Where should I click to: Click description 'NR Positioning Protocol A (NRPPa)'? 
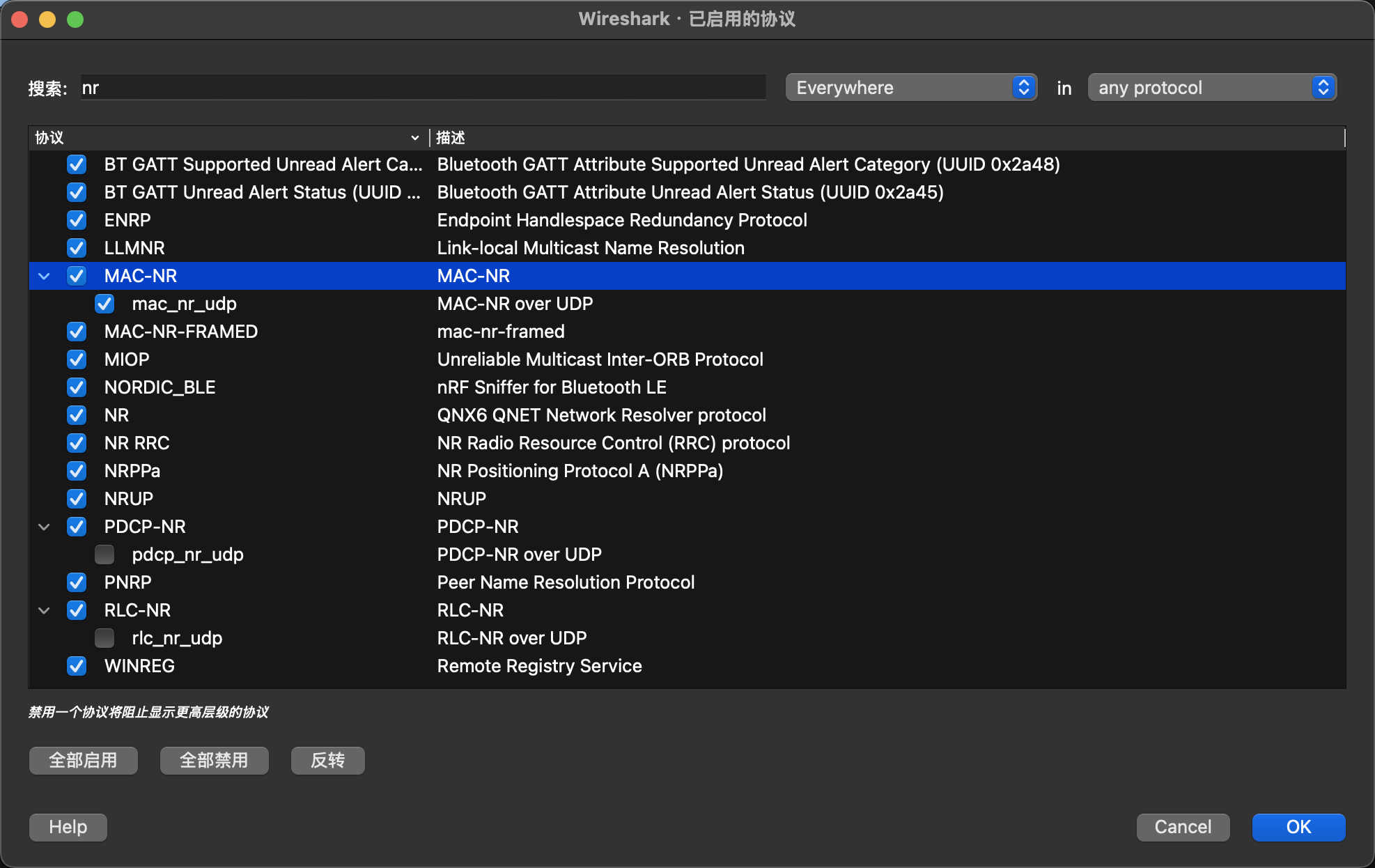click(580, 471)
